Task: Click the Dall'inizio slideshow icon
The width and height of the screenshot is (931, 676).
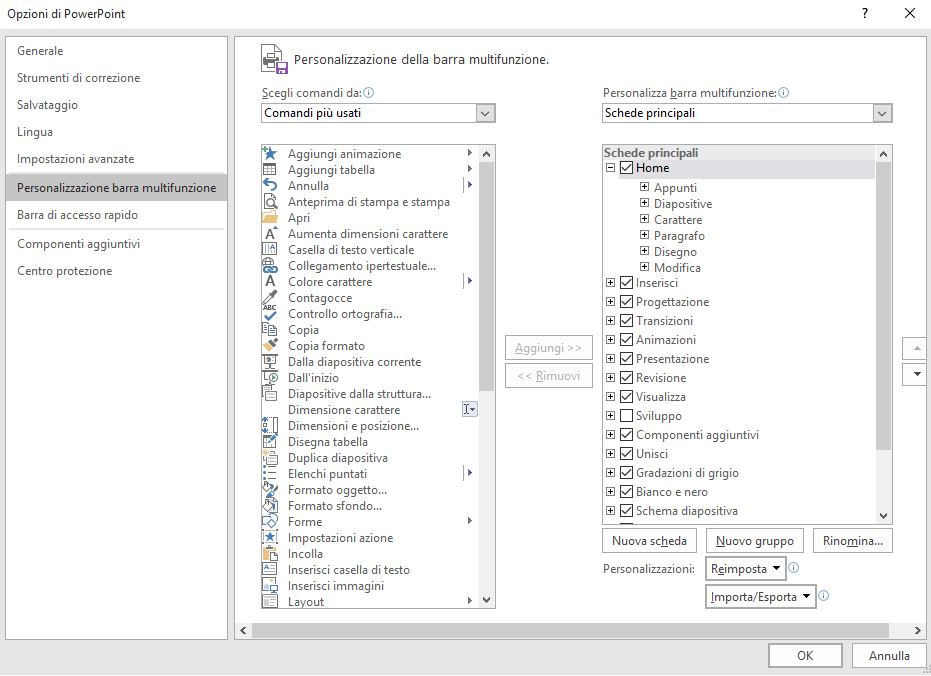Action: [x=270, y=378]
